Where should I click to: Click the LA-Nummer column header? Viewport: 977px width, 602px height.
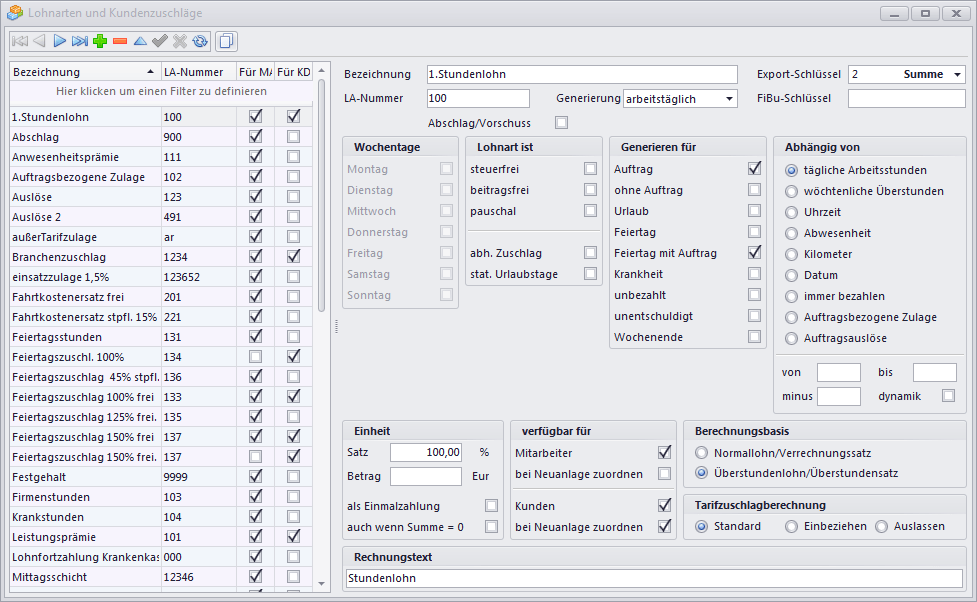point(199,72)
